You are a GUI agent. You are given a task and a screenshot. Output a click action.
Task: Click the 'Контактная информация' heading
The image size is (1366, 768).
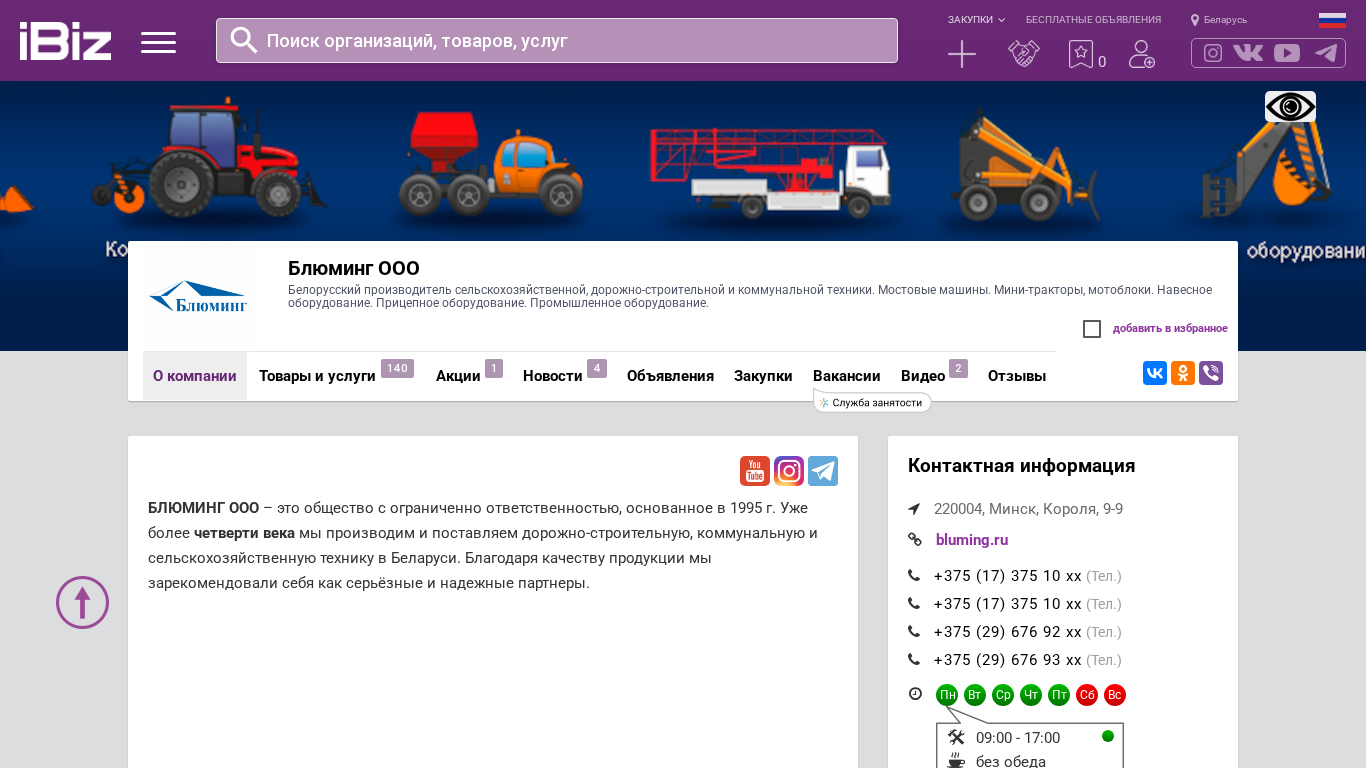pyautogui.click(x=1021, y=465)
